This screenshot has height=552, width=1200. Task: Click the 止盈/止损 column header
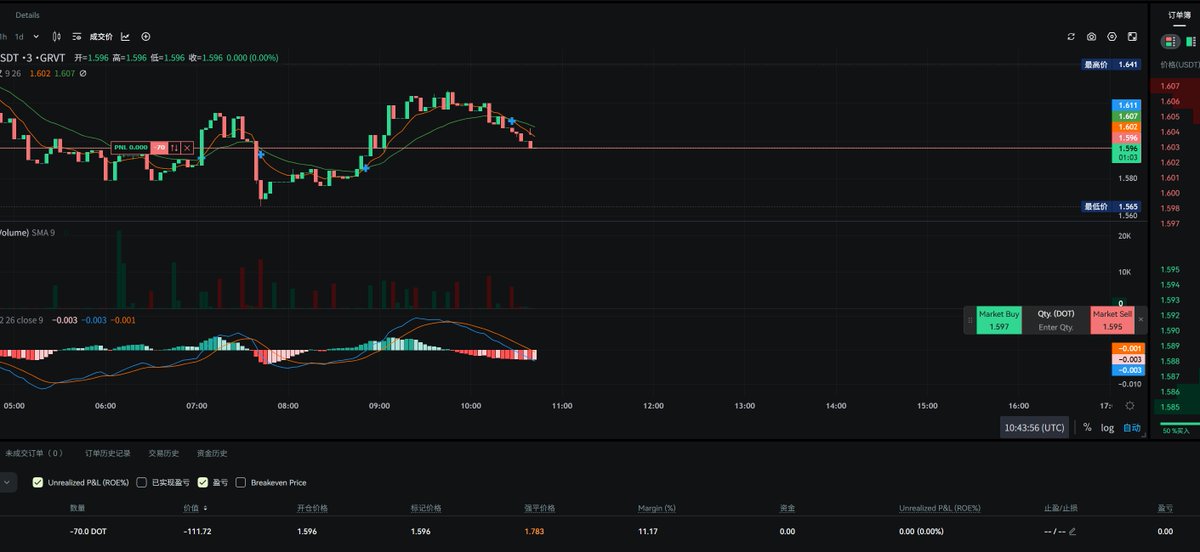point(1061,508)
